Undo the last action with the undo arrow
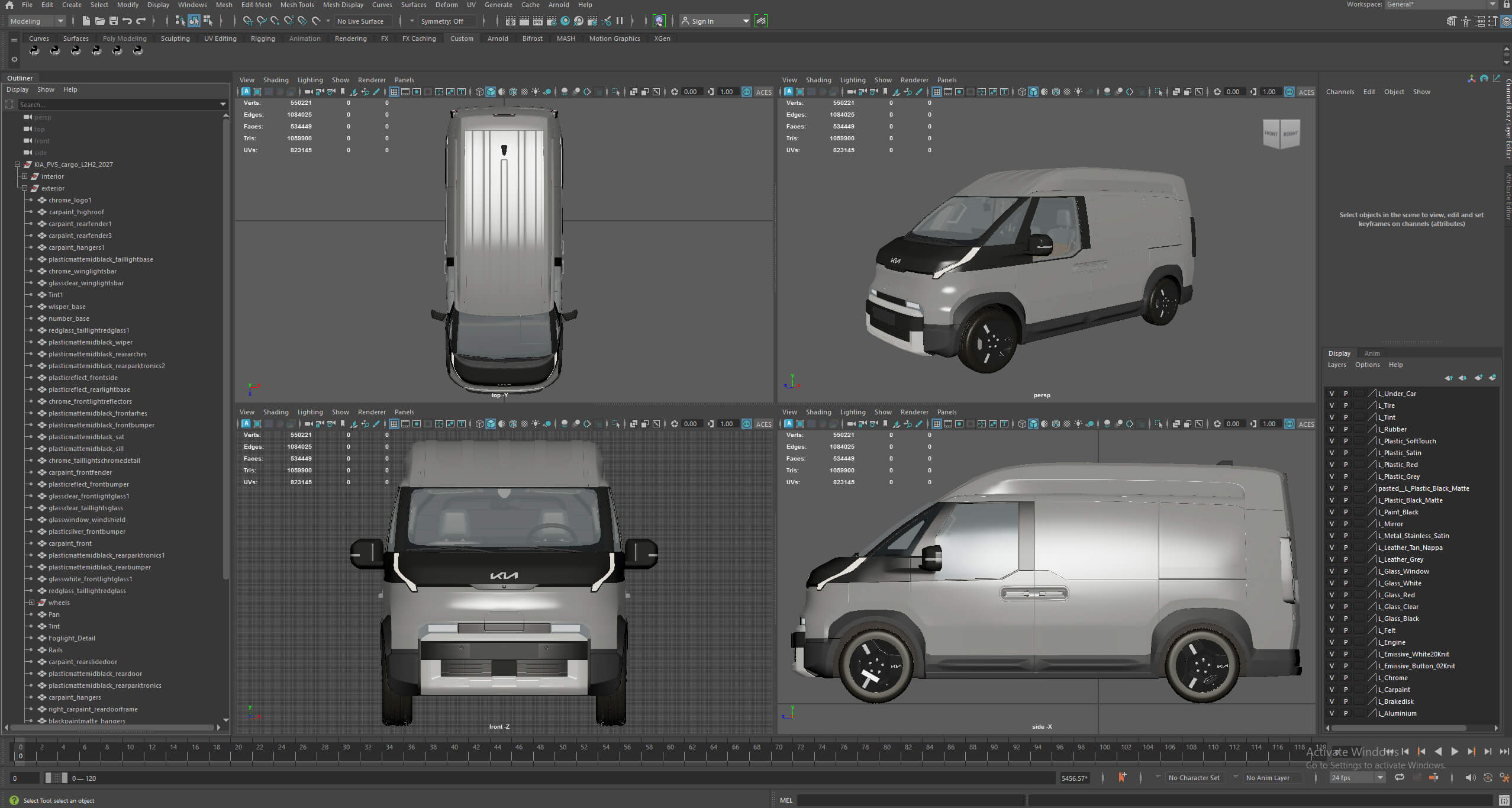 (x=127, y=21)
